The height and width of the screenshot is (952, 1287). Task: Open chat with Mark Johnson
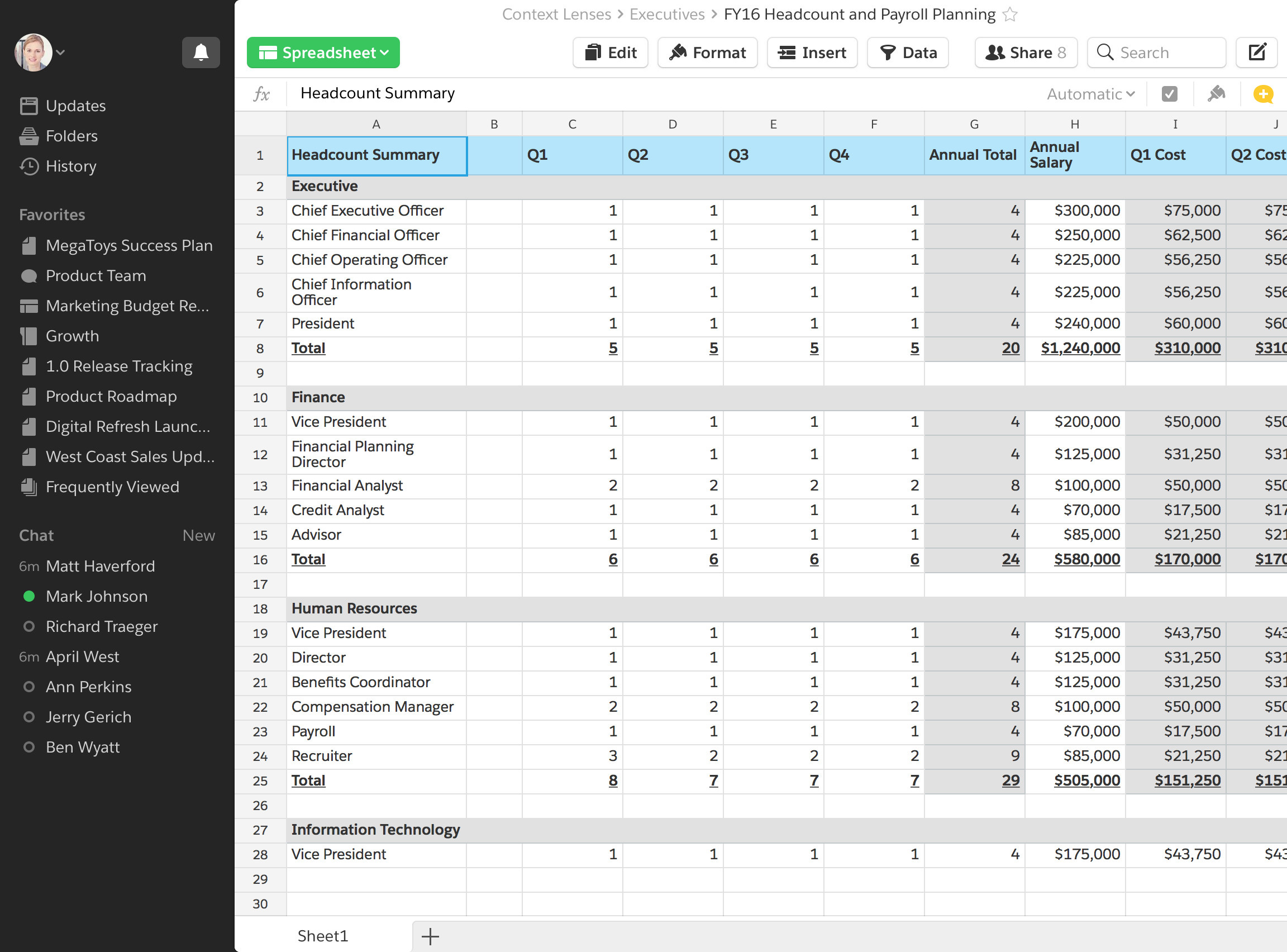[x=96, y=597]
